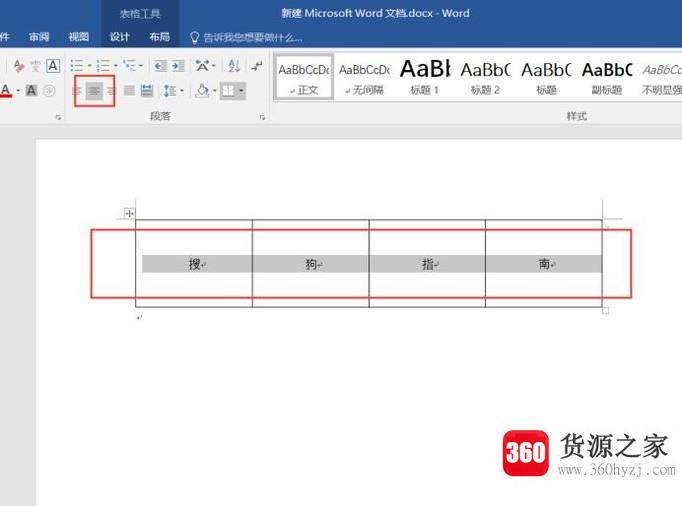Click the Clear All Formatting eraser icon

[19, 66]
